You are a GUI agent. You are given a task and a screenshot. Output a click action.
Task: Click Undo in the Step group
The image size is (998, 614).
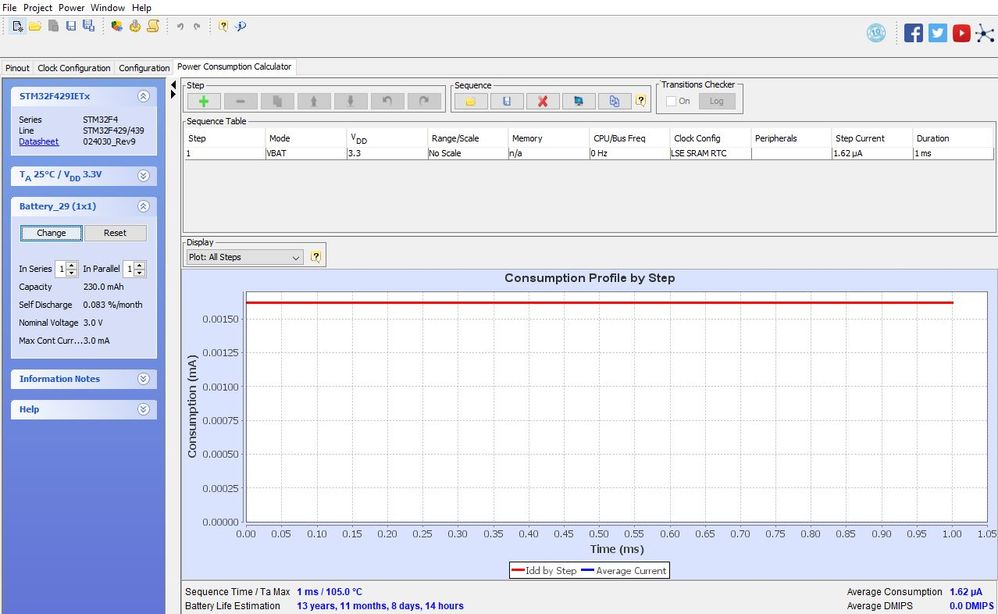point(387,101)
